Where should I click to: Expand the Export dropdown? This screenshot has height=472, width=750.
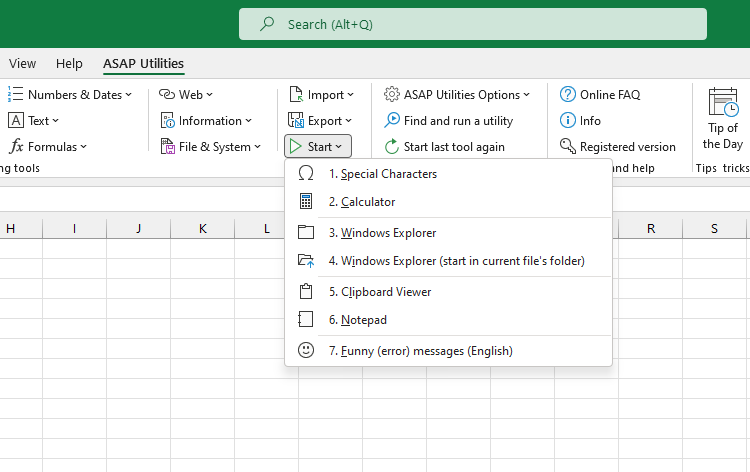(x=320, y=121)
